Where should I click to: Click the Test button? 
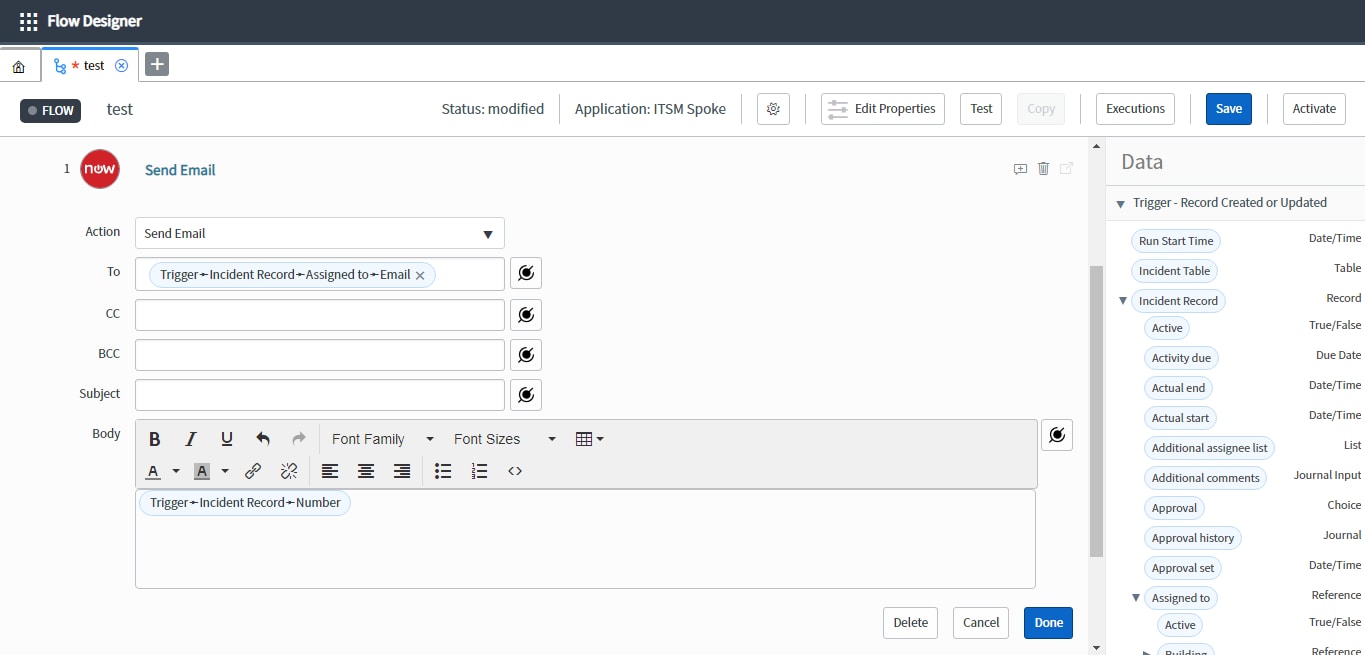pos(981,109)
